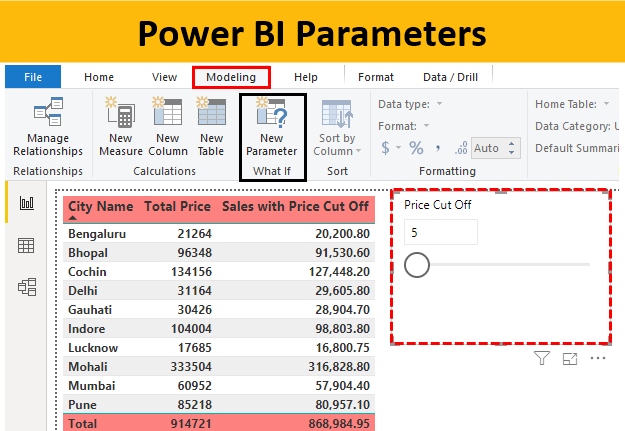This screenshot has width=625, height=431.
Task: Click Delhi in the City Name column
Action: pos(83,291)
